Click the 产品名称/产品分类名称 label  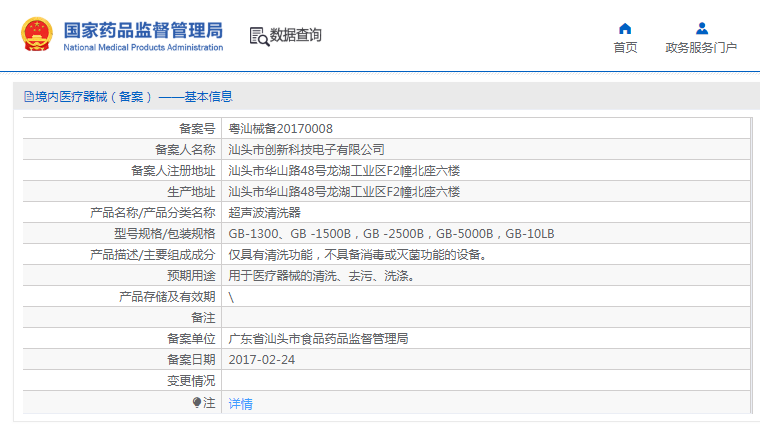pos(153,213)
